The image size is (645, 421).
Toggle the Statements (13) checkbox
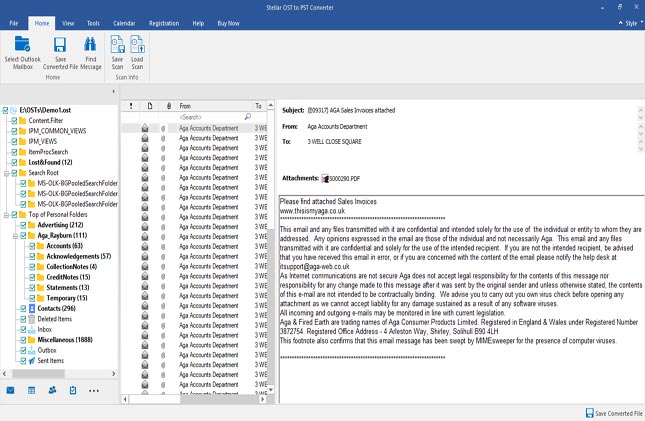tap(32, 288)
